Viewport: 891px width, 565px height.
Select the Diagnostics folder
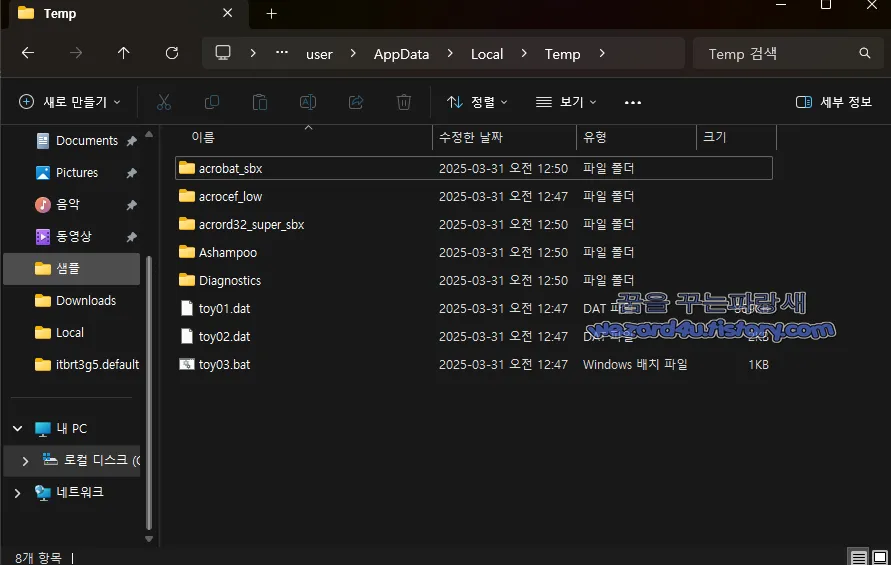(x=474, y=280)
